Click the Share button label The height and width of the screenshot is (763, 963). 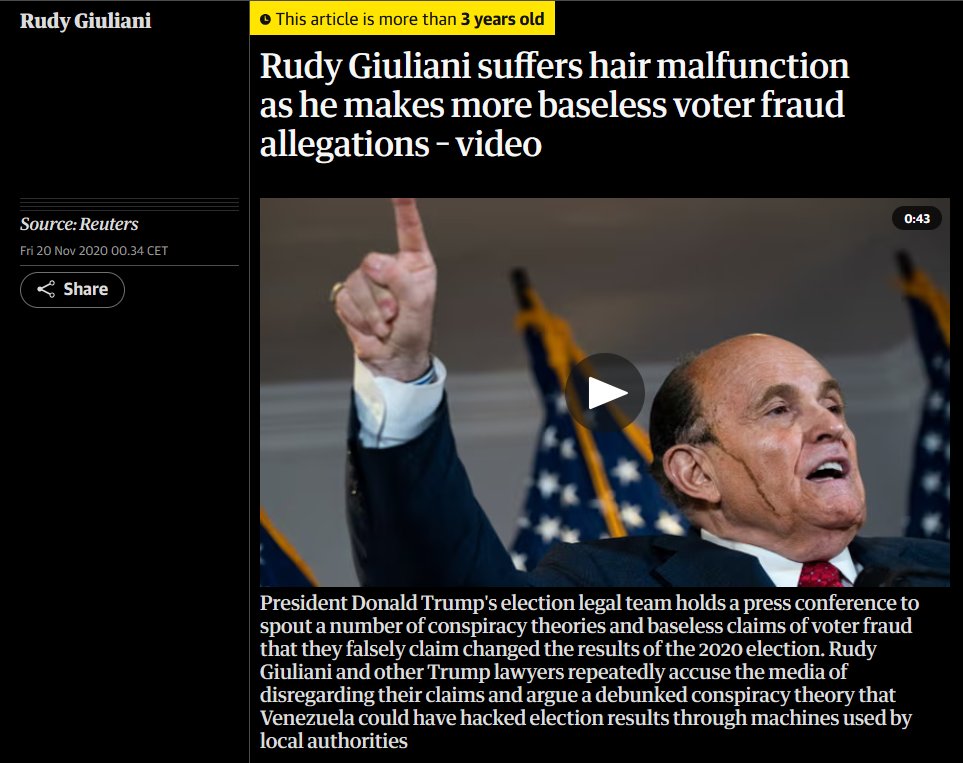coord(85,289)
